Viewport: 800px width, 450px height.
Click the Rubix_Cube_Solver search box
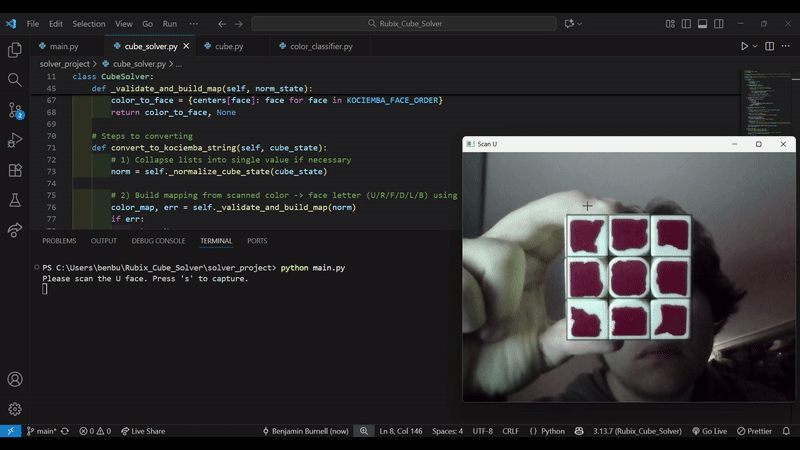point(404,23)
